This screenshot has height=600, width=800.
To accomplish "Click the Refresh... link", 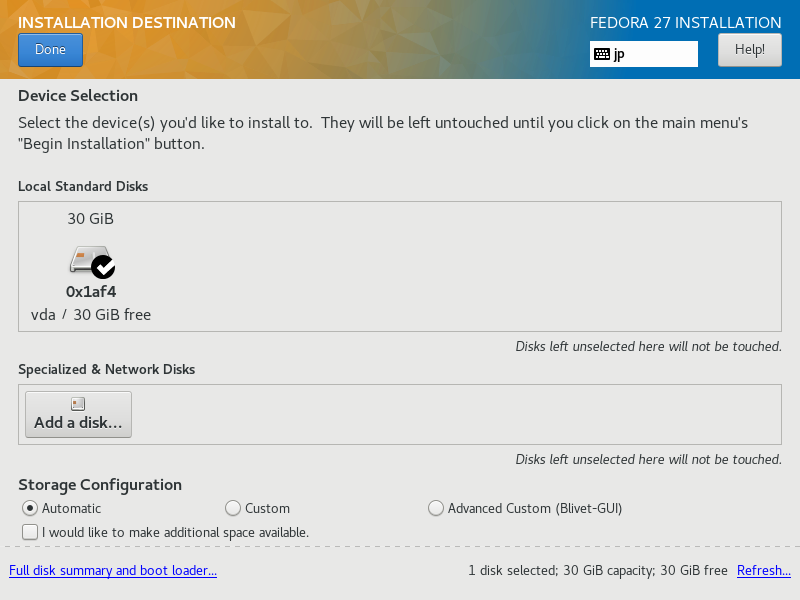I will click(x=764, y=570).
